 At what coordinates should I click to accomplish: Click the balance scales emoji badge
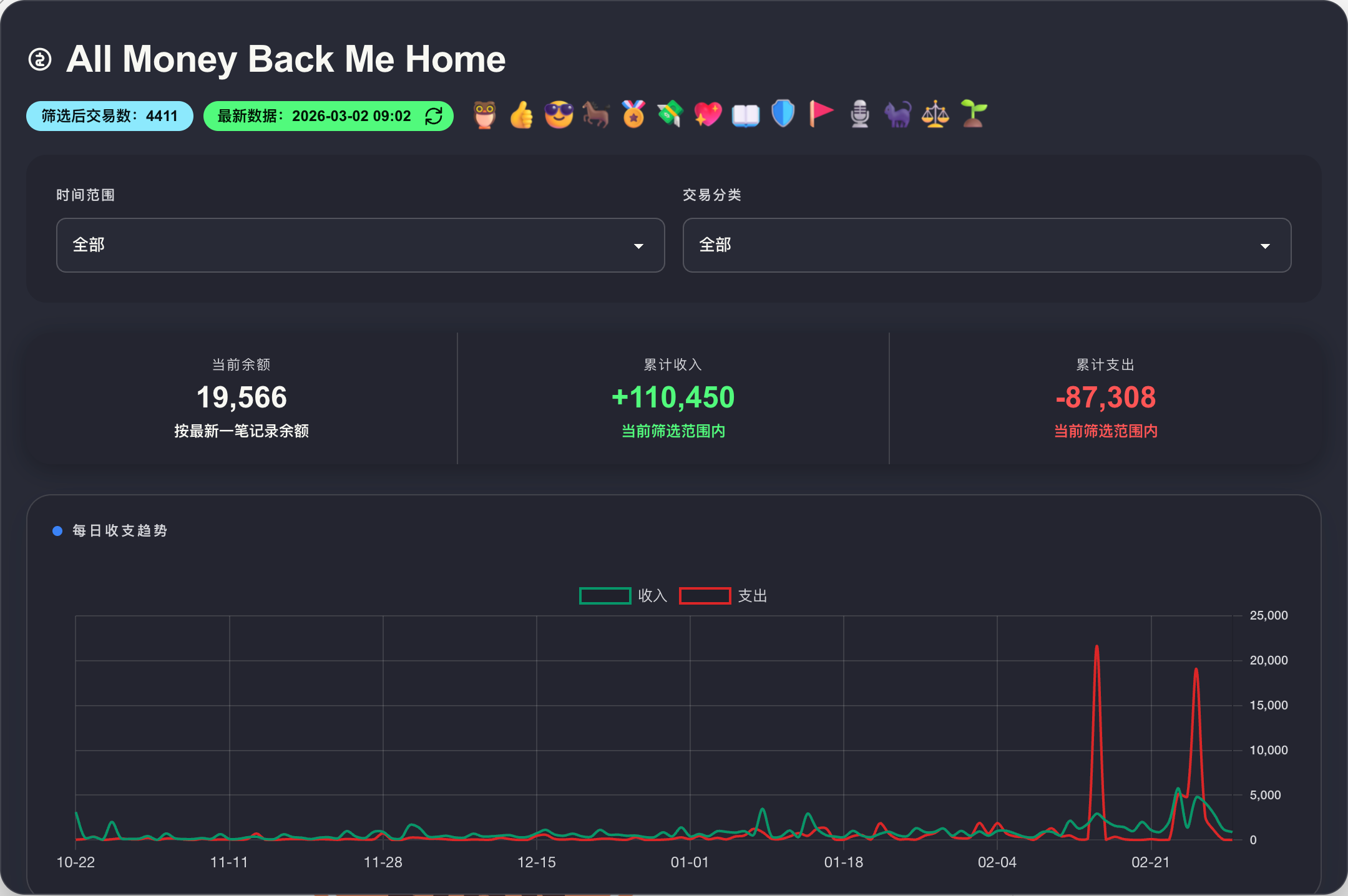(935, 115)
